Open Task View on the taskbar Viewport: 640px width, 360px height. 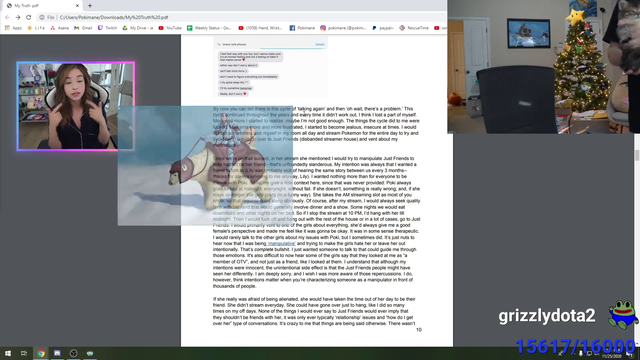coord(24,353)
